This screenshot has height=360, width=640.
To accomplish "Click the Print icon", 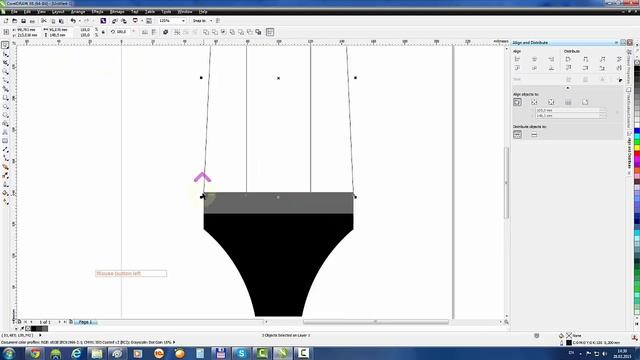I will click(x=32, y=21).
